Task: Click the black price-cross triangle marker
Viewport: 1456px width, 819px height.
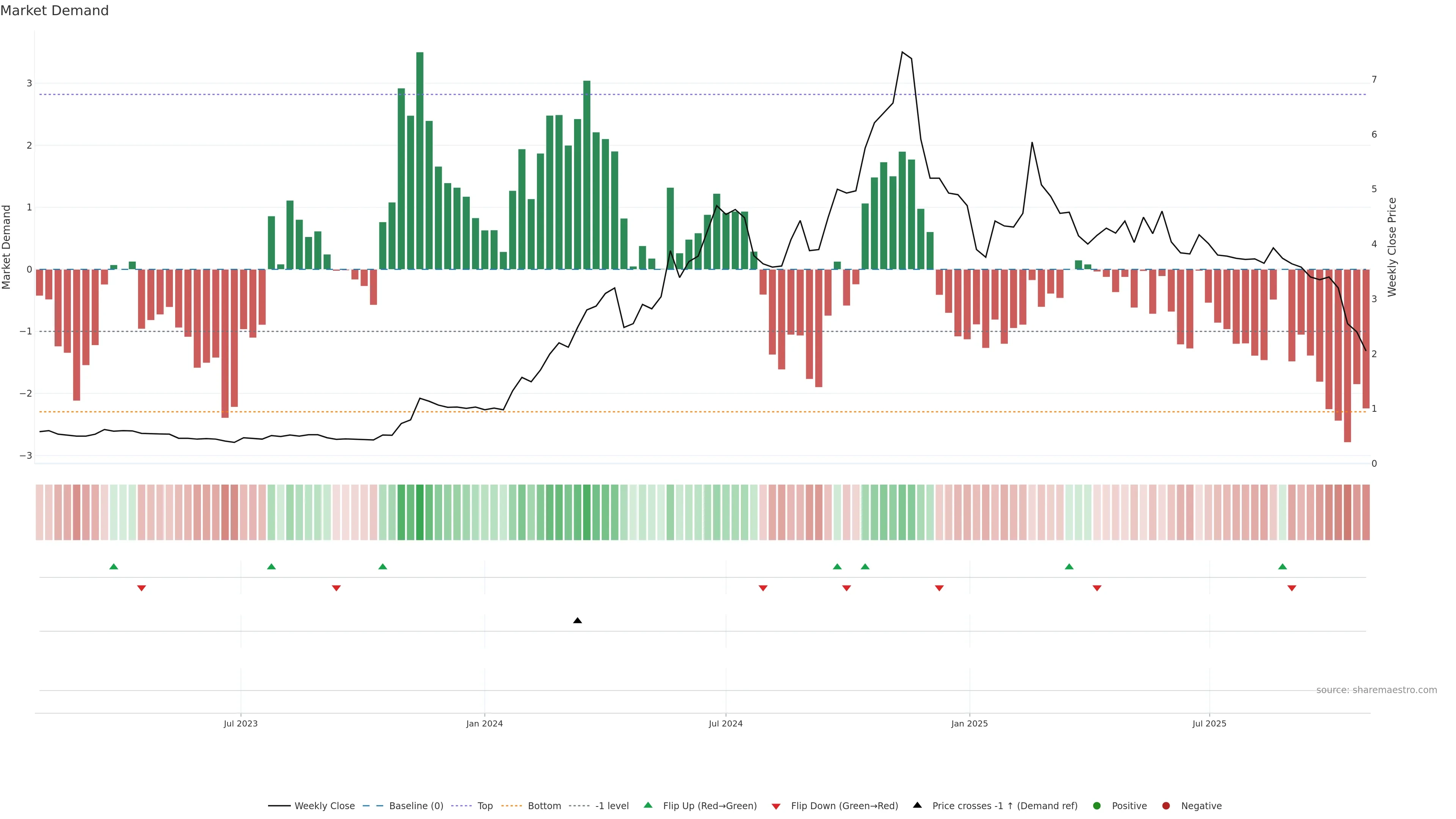Action: 577,621
